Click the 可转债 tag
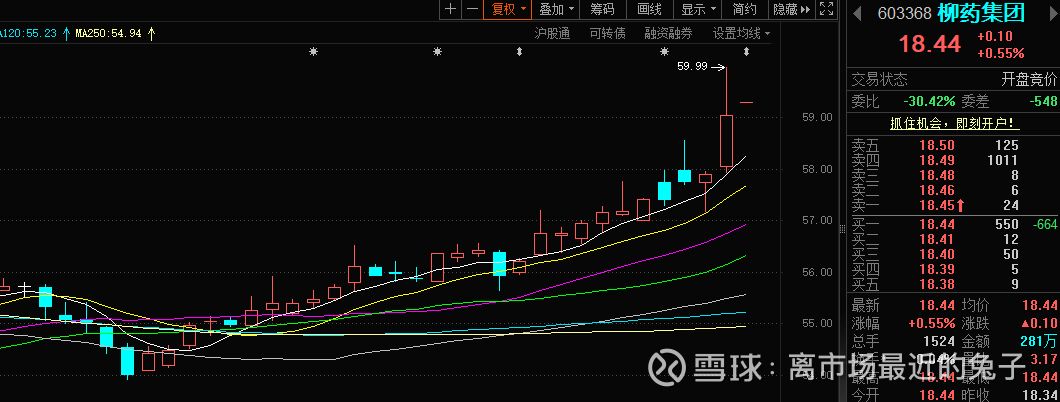Screen dimensions: 1060x402 607,33
